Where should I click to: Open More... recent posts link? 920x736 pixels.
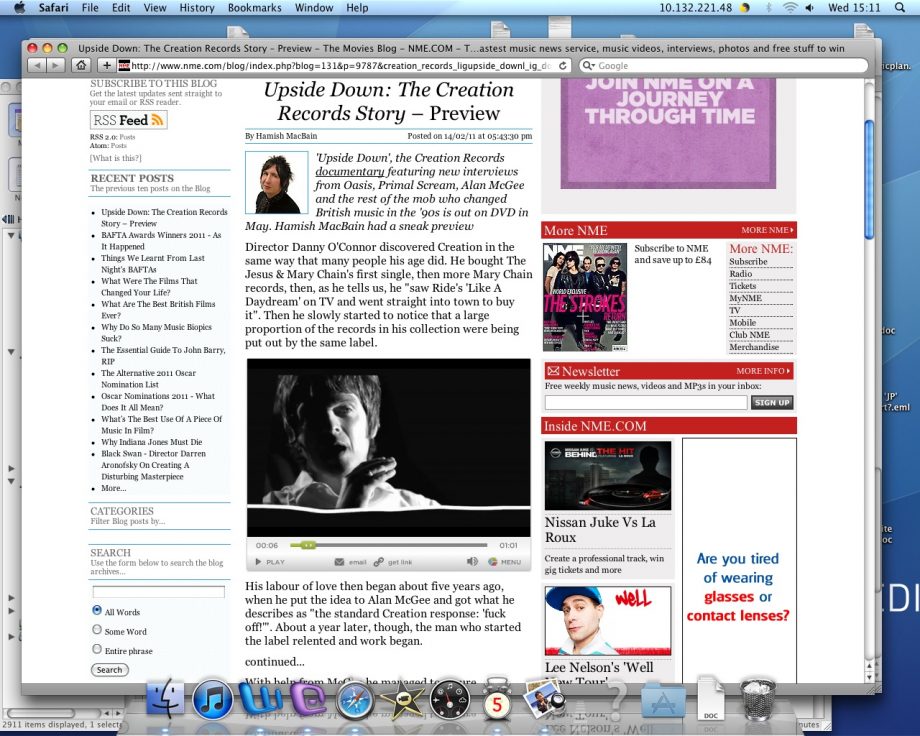pyautogui.click(x=113, y=488)
